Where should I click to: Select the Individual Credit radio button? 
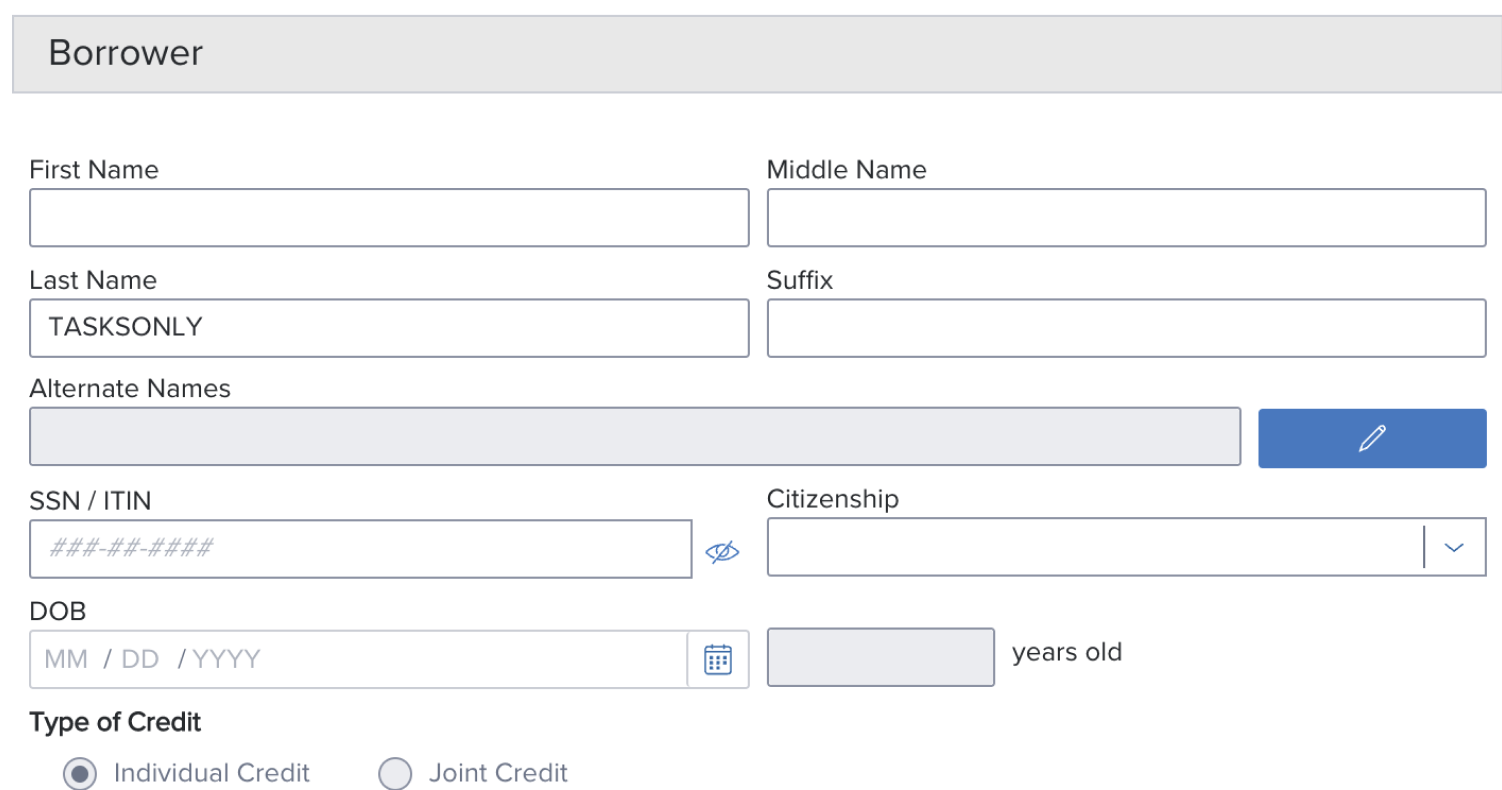pyautogui.click(x=80, y=774)
